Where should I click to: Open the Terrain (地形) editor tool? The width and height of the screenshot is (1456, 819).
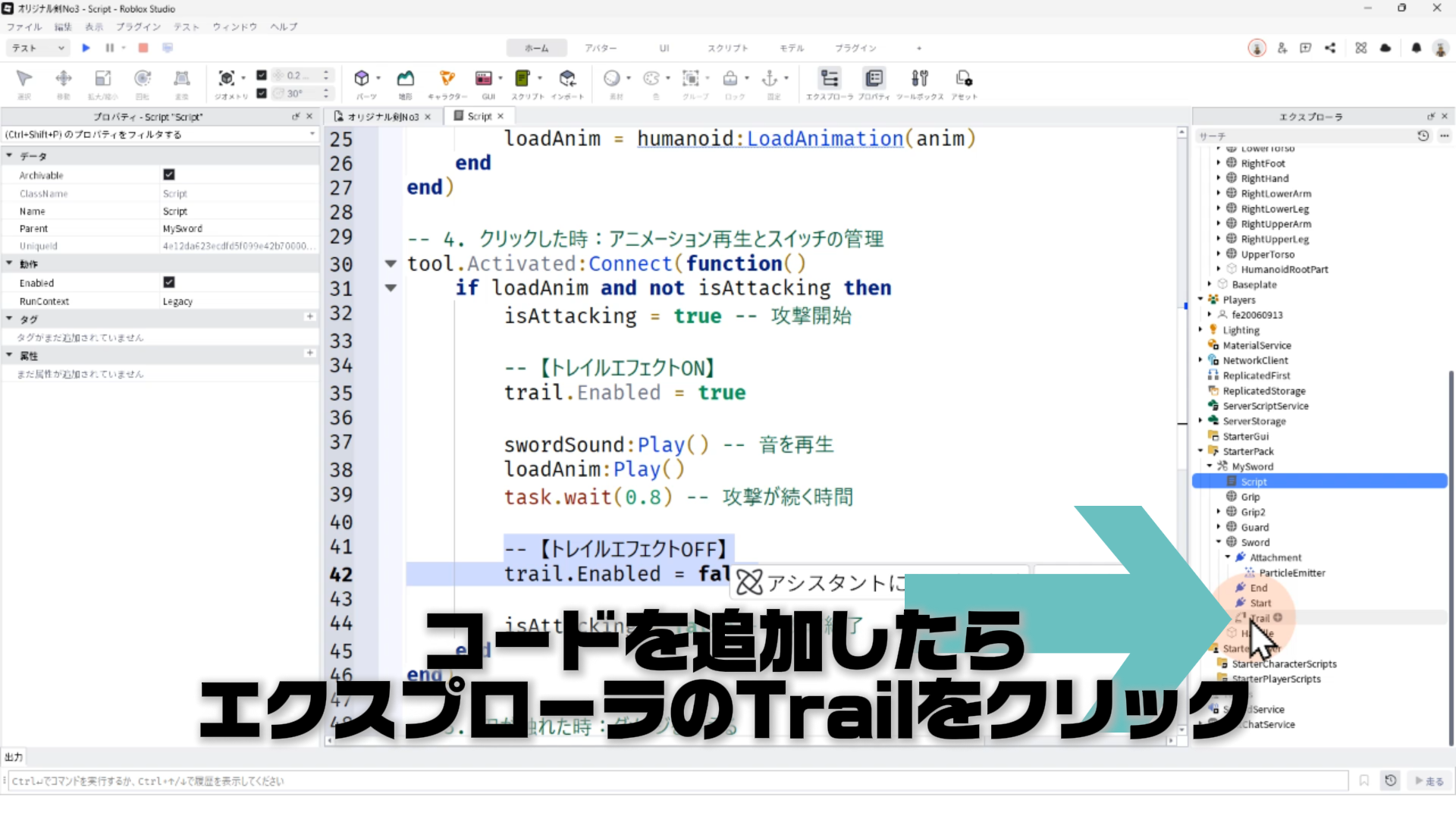pos(406,78)
